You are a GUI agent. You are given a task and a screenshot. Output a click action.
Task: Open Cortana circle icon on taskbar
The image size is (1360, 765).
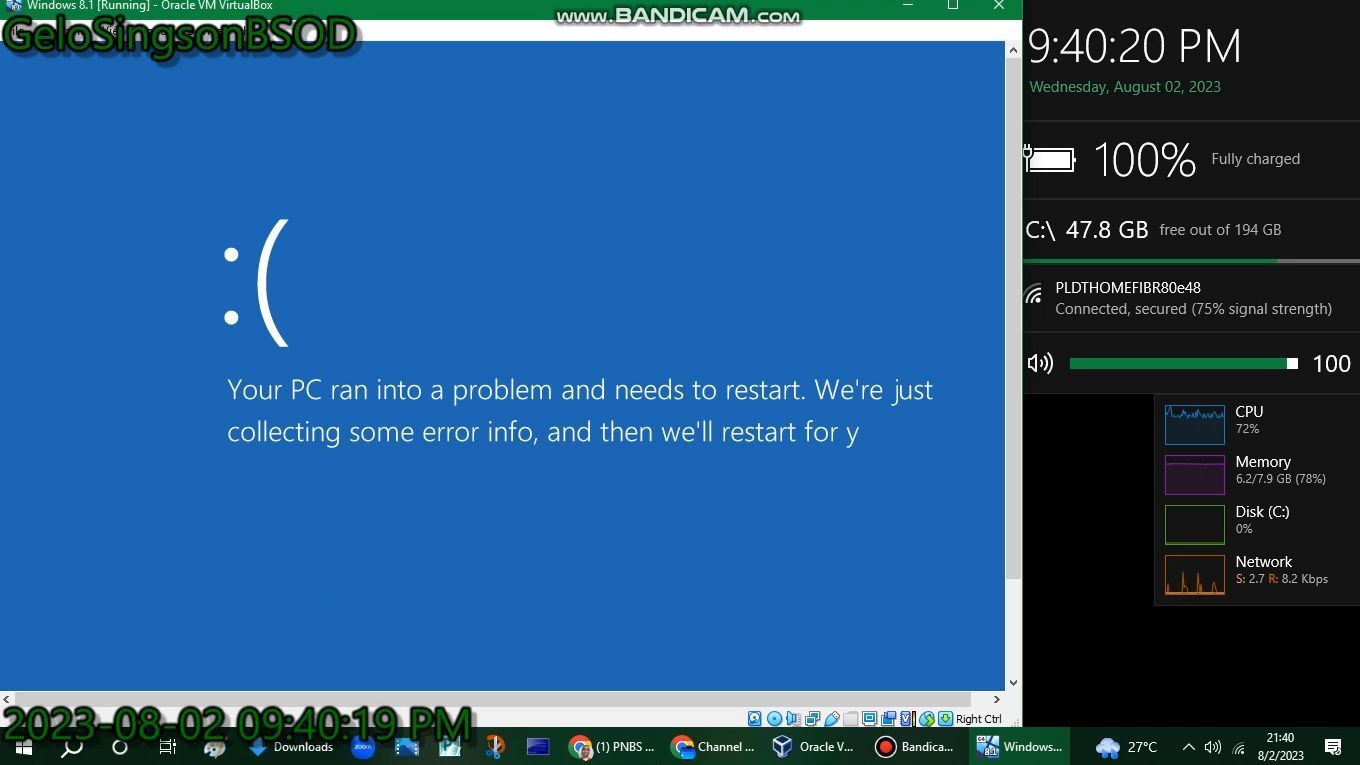[x=120, y=747]
